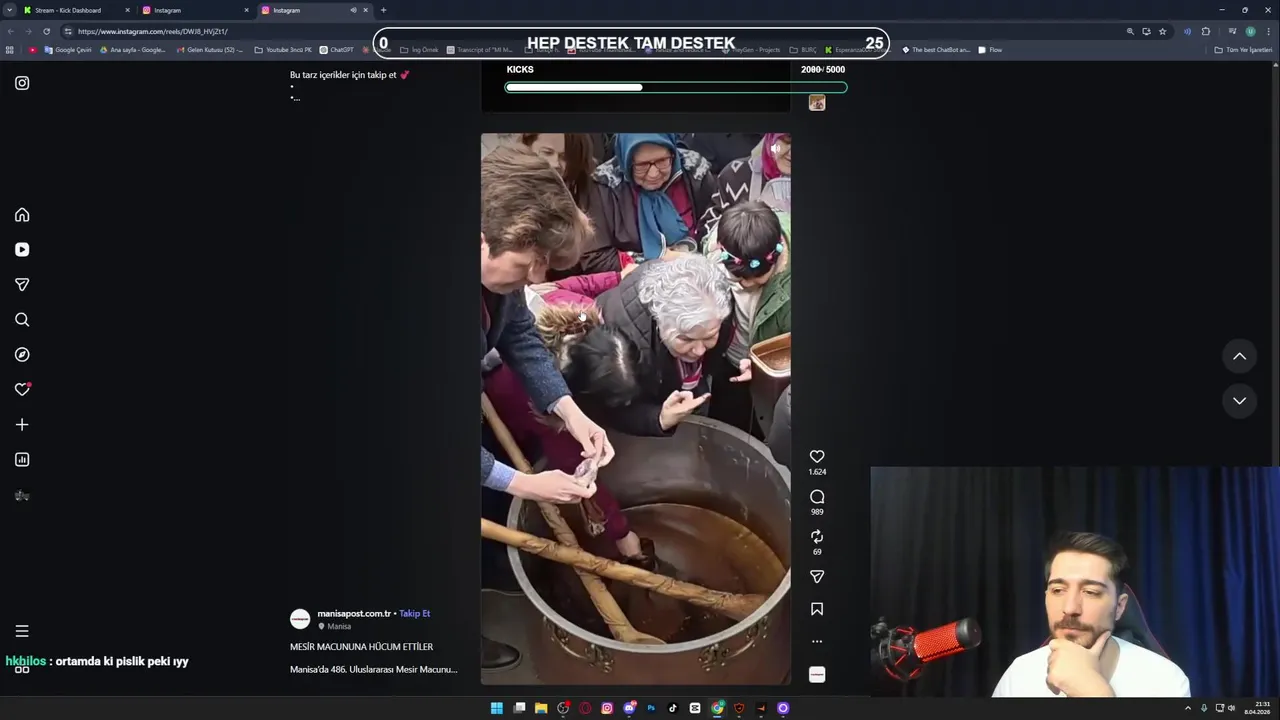Open Dashboard chart icon in sidebar
Image resolution: width=1280 pixels, height=720 pixels.
(22, 460)
